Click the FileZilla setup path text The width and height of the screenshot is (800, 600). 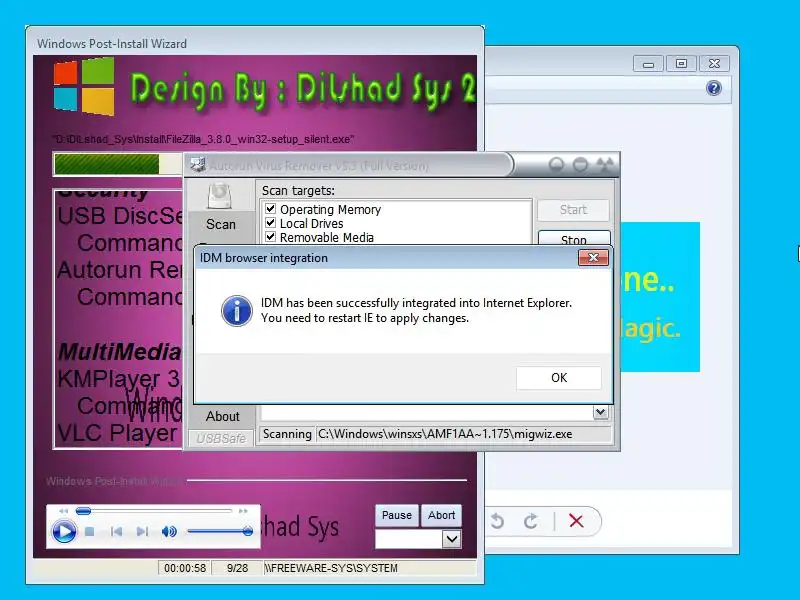(x=203, y=139)
